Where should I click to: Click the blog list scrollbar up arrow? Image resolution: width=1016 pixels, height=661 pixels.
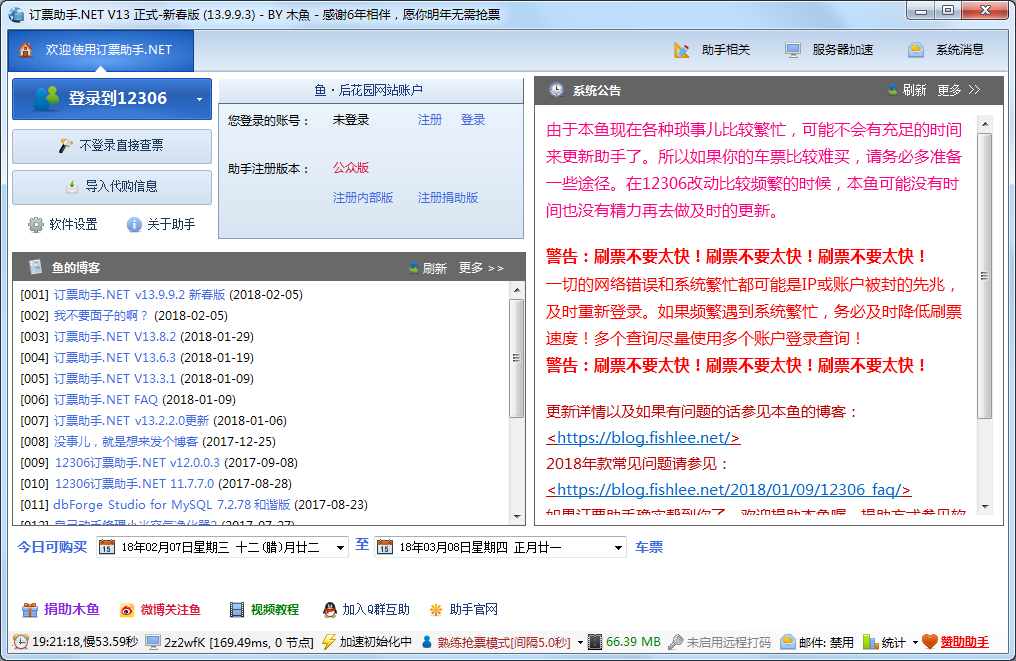point(516,290)
